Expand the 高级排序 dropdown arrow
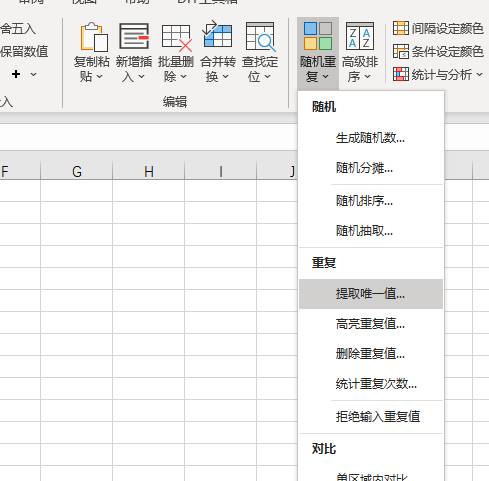Image resolution: width=489 pixels, height=481 pixels. pyautogui.click(x=368, y=77)
